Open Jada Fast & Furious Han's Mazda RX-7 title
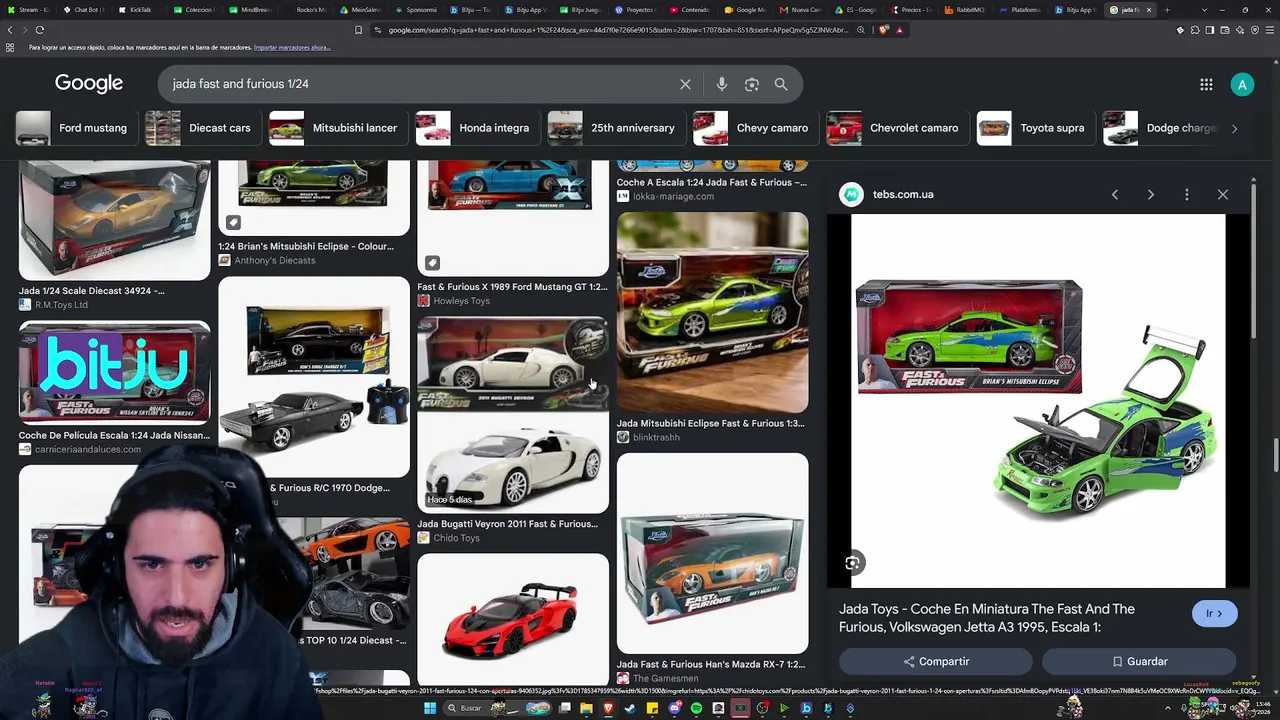Image resolution: width=1280 pixels, height=720 pixels. [711, 664]
